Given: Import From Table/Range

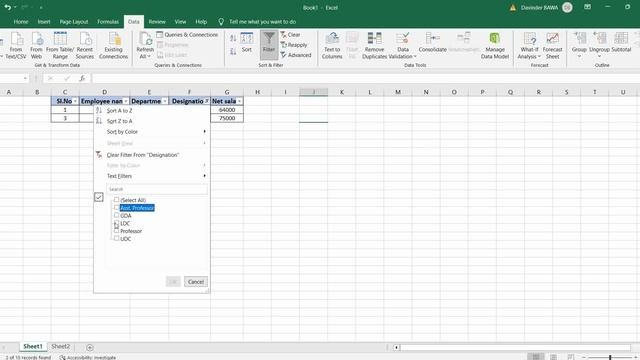Looking at the screenshot, I should [x=60, y=45].
